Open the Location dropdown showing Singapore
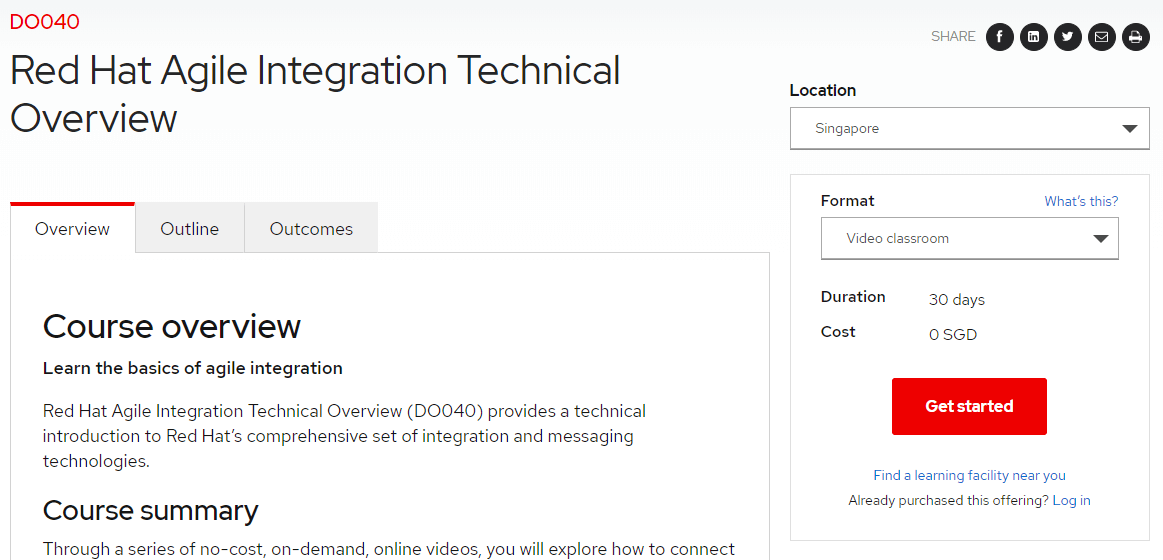Screen dimensions: 1163x560 coord(969,129)
